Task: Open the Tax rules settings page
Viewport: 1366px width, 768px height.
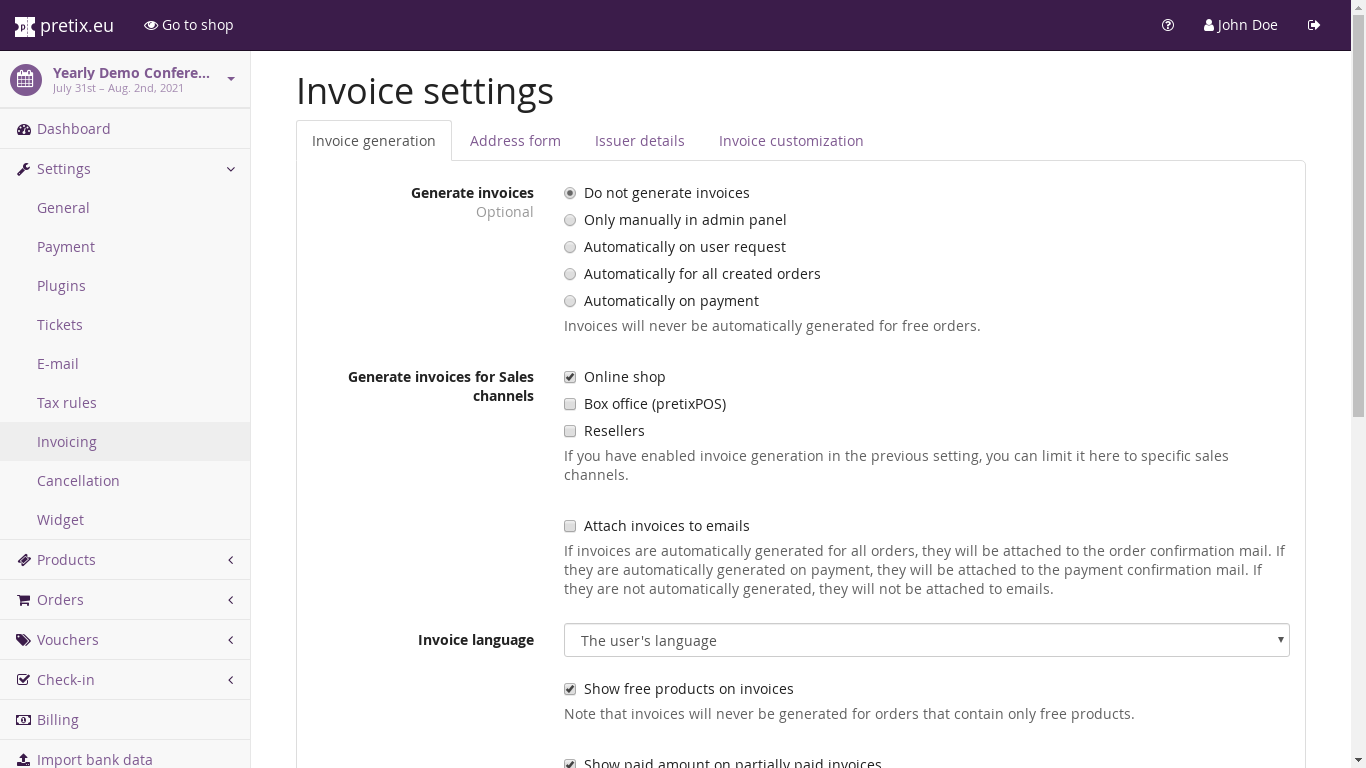Action: (x=67, y=403)
